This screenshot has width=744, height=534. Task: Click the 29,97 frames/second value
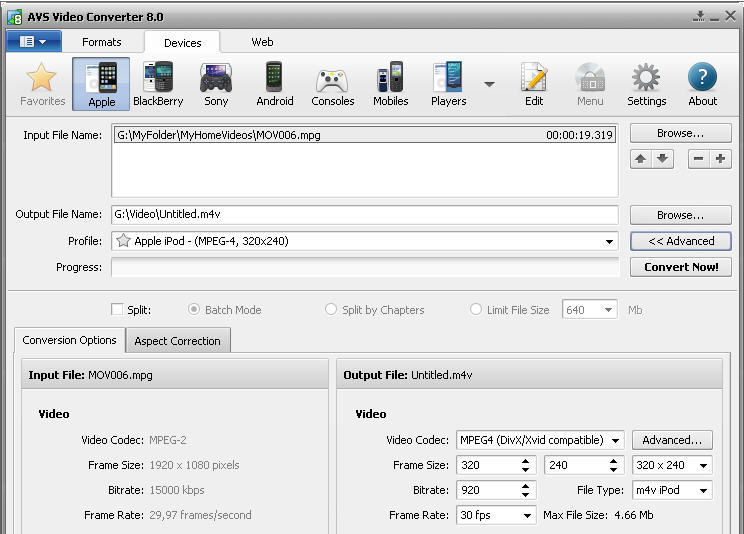[x=200, y=515]
